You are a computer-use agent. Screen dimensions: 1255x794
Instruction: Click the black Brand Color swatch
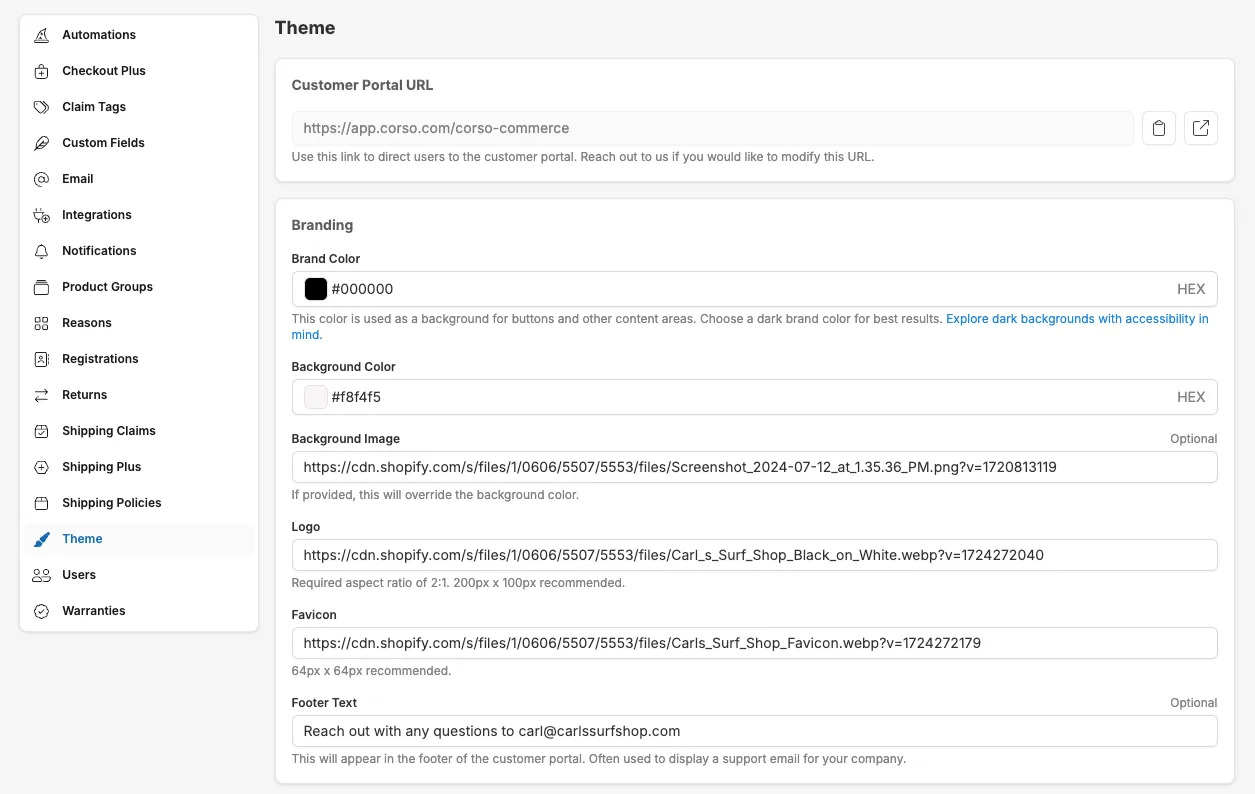(x=316, y=289)
